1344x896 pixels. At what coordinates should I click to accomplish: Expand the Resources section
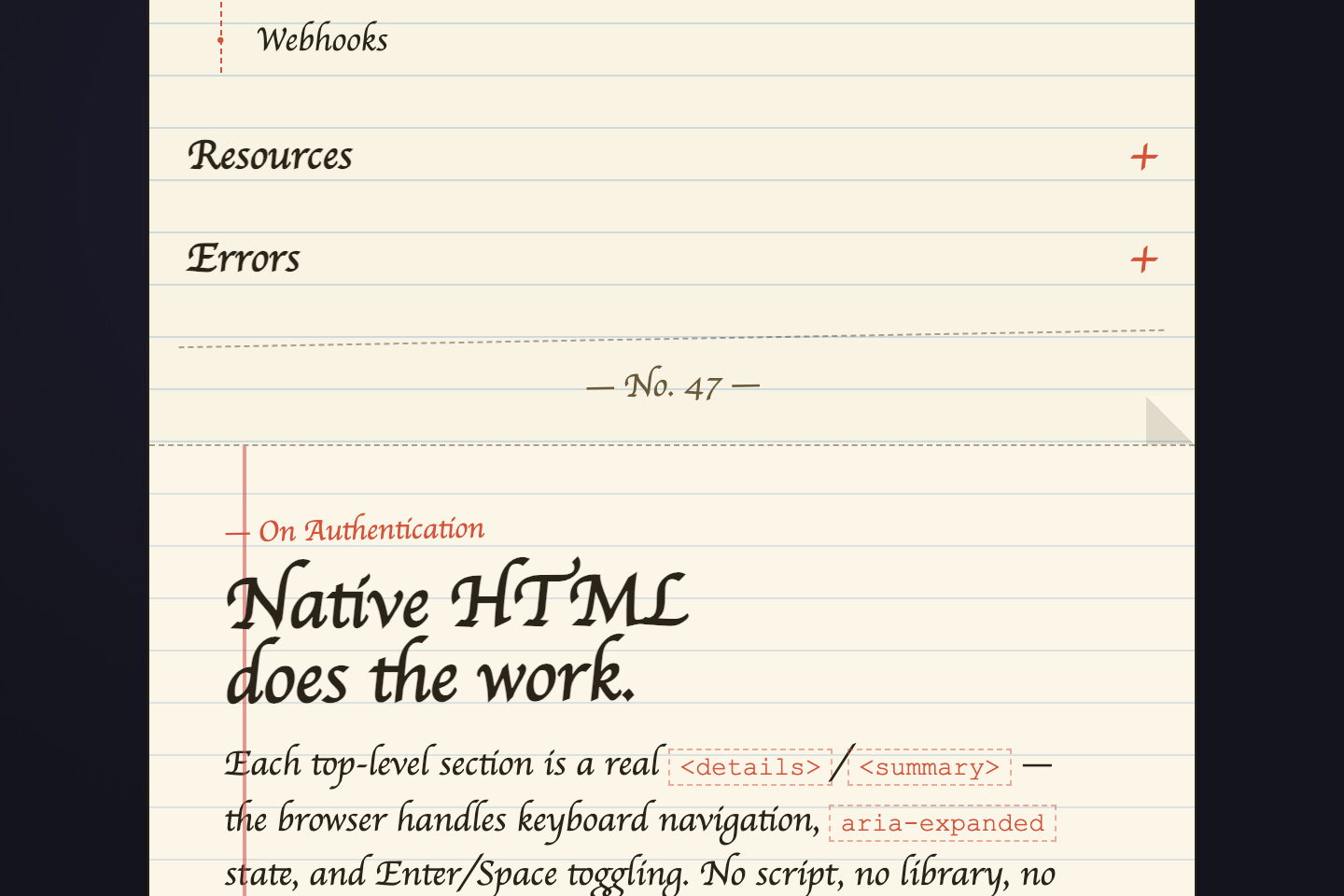point(672,156)
